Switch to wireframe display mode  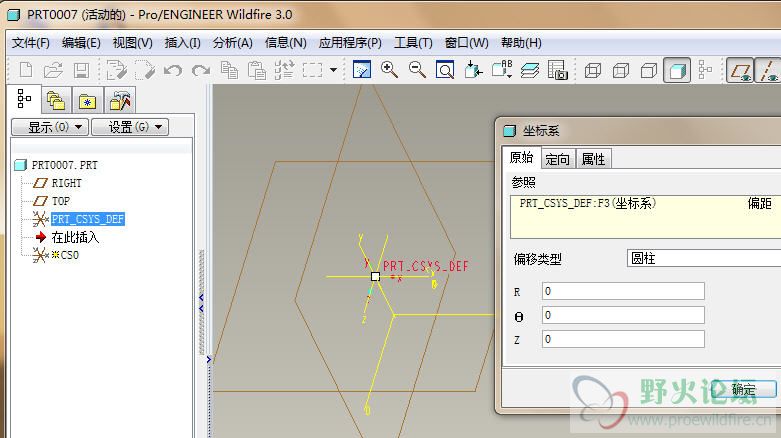[592, 70]
